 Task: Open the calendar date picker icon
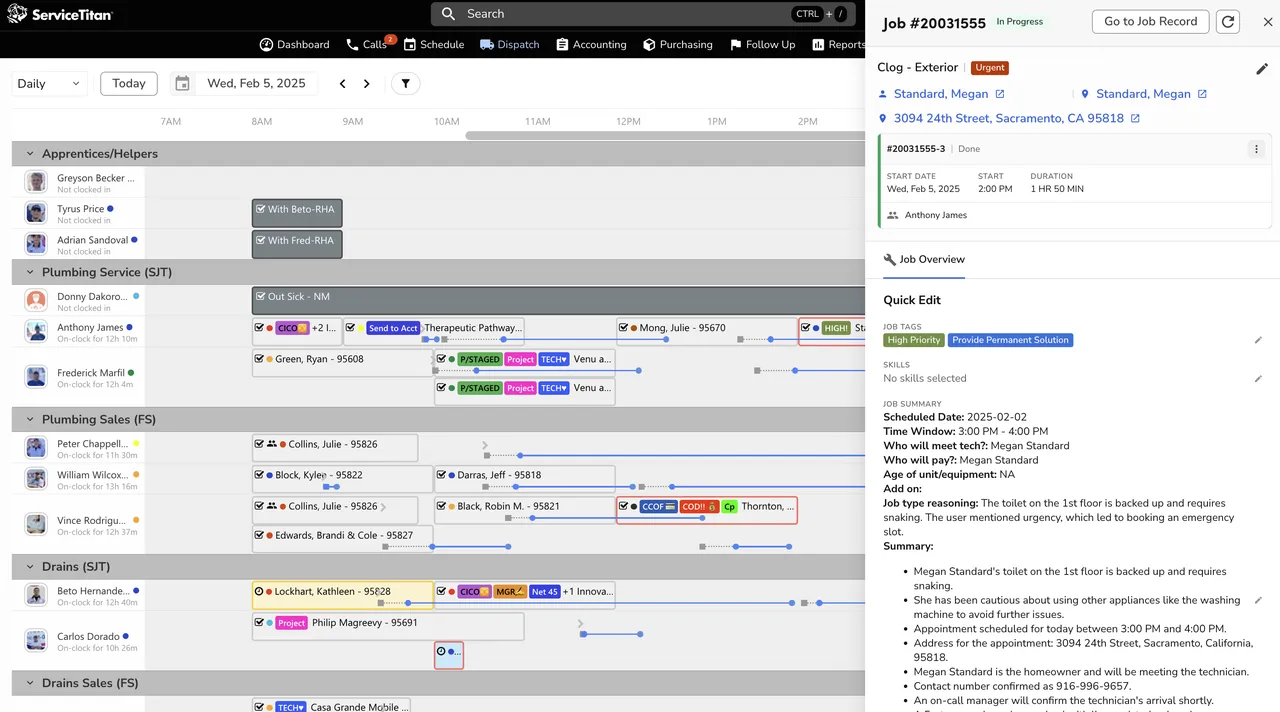coord(182,84)
